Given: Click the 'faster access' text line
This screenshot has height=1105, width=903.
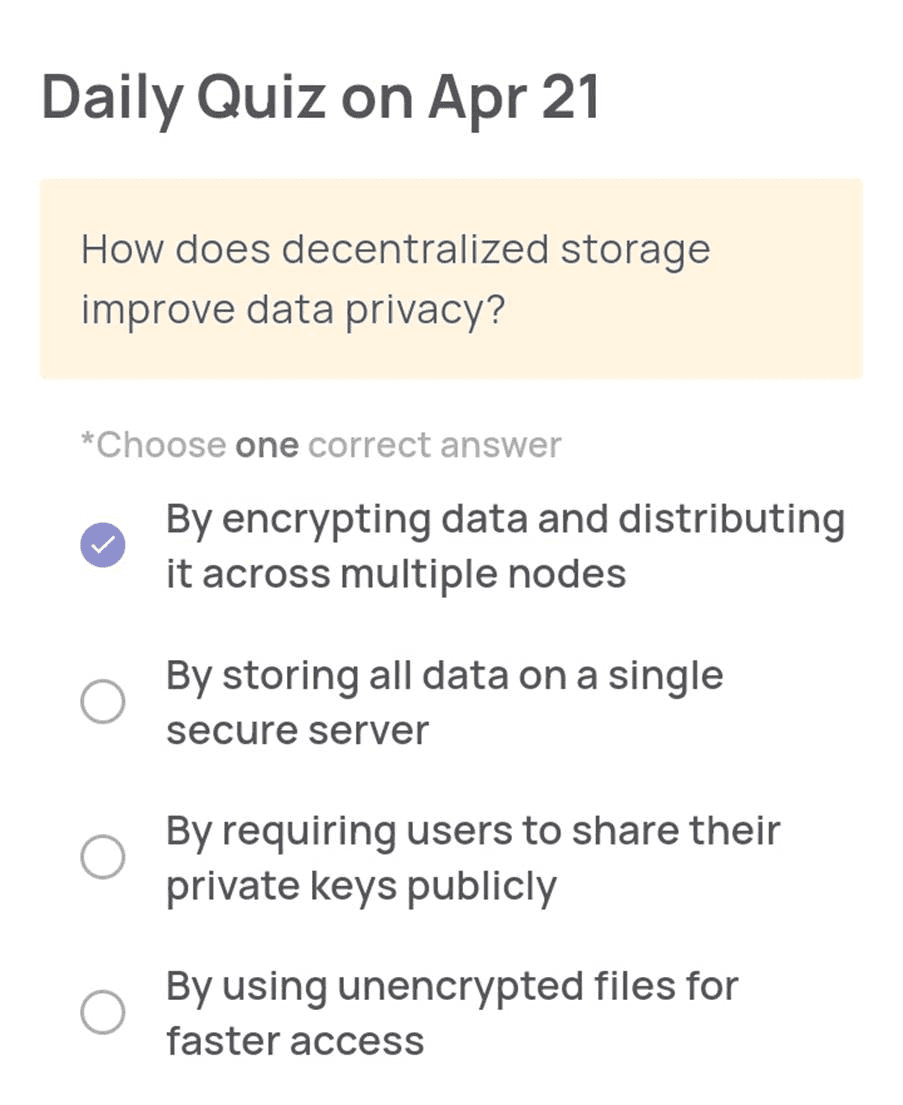Looking at the screenshot, I should click(295, 1042).
